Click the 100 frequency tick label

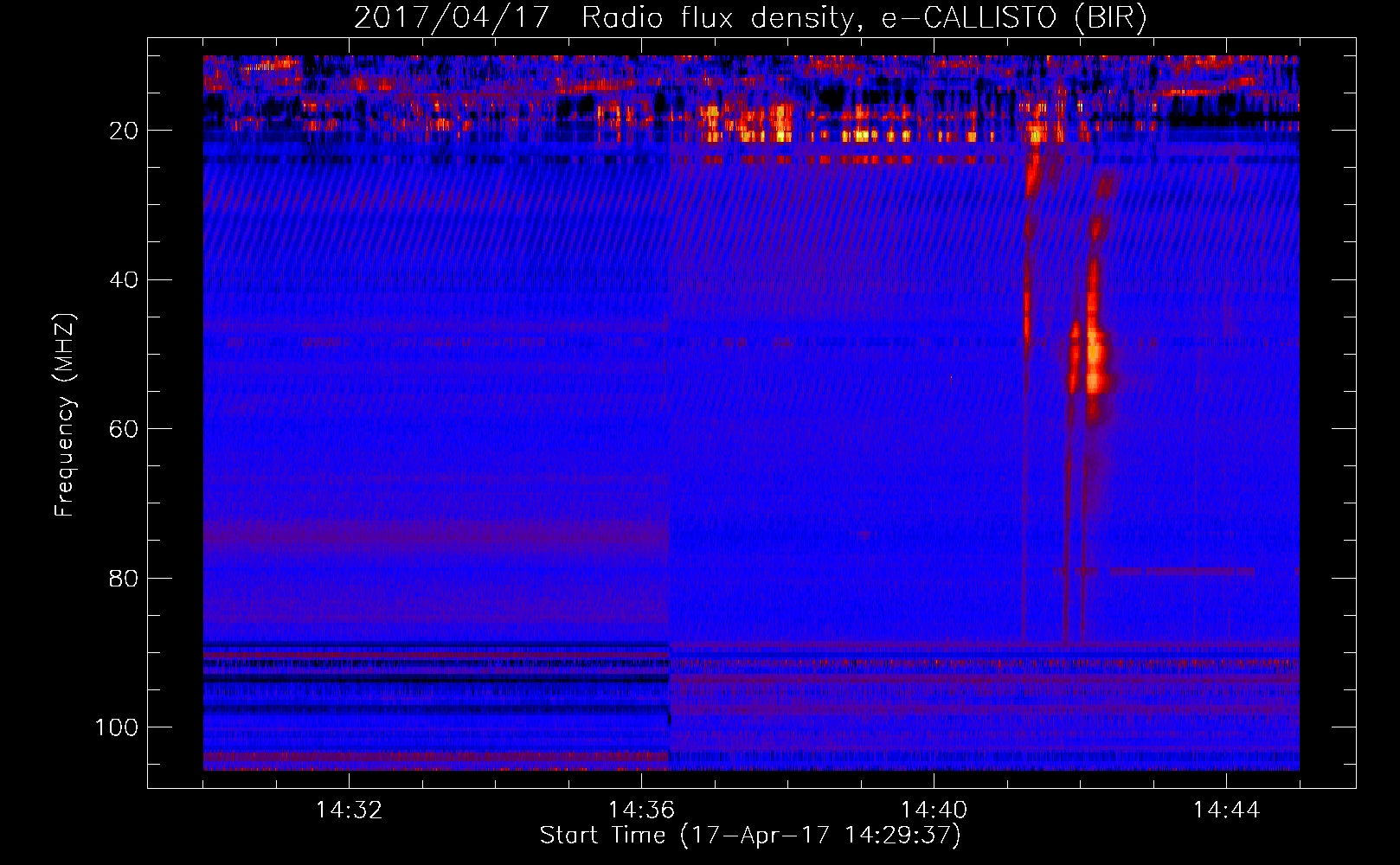tap(118, 727)
